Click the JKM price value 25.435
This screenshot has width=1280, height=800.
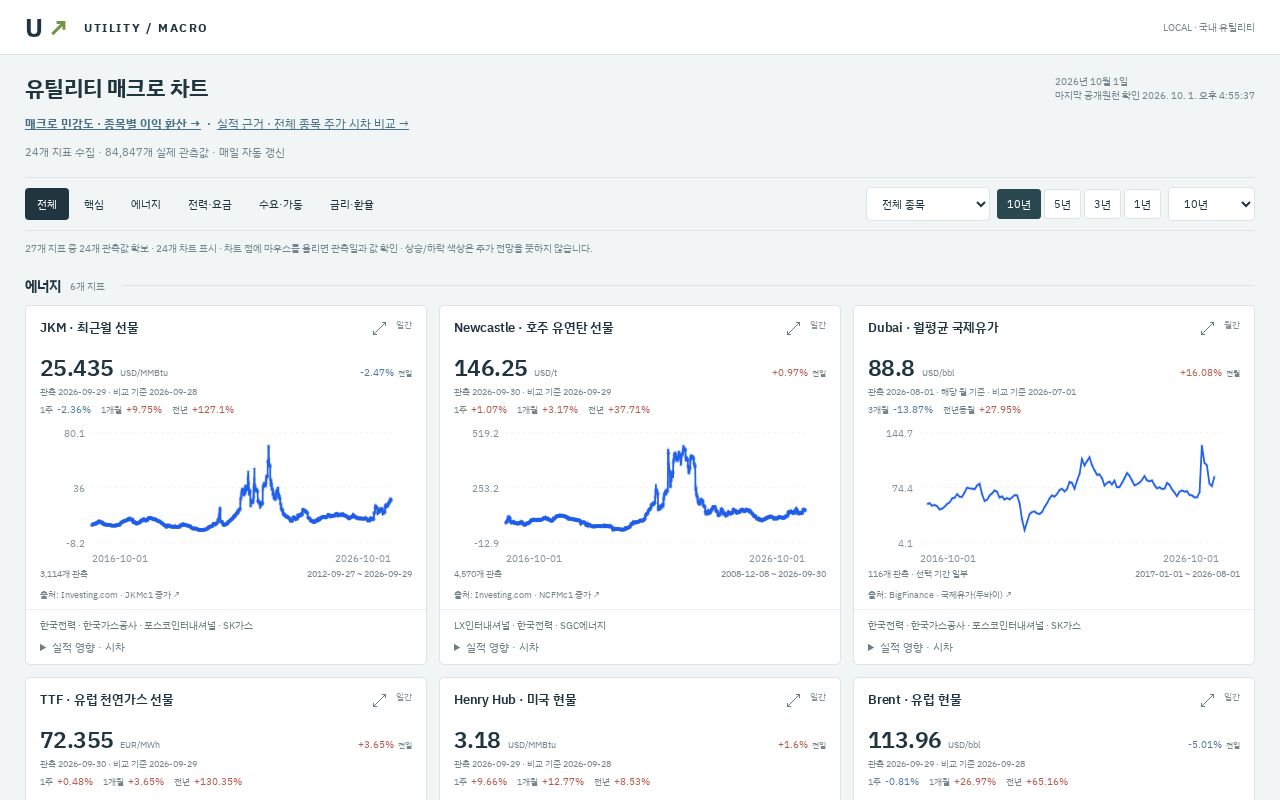(x=77, y=368)
